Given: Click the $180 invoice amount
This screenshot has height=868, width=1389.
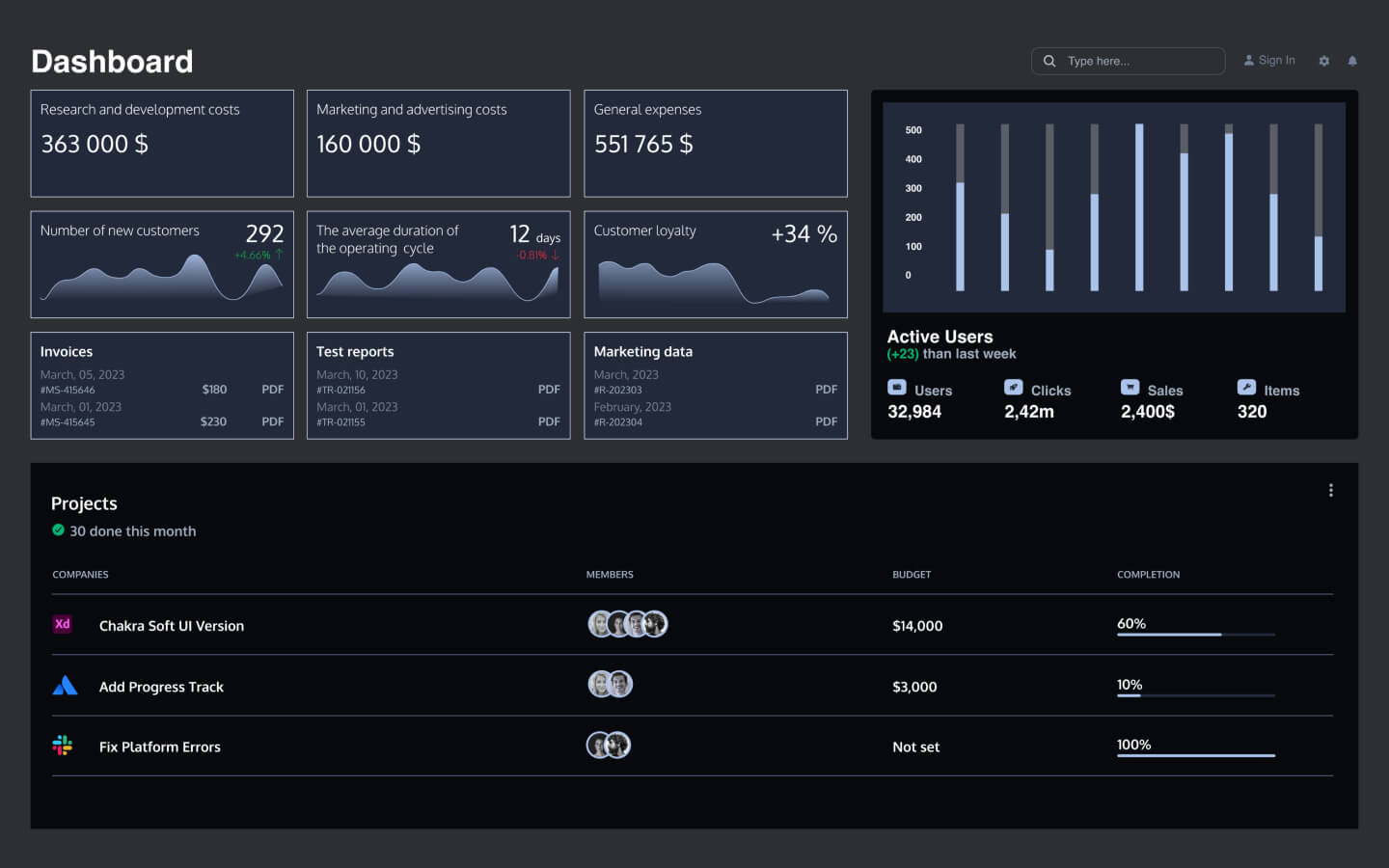Looking at the screenshot, I should (214, 390).
